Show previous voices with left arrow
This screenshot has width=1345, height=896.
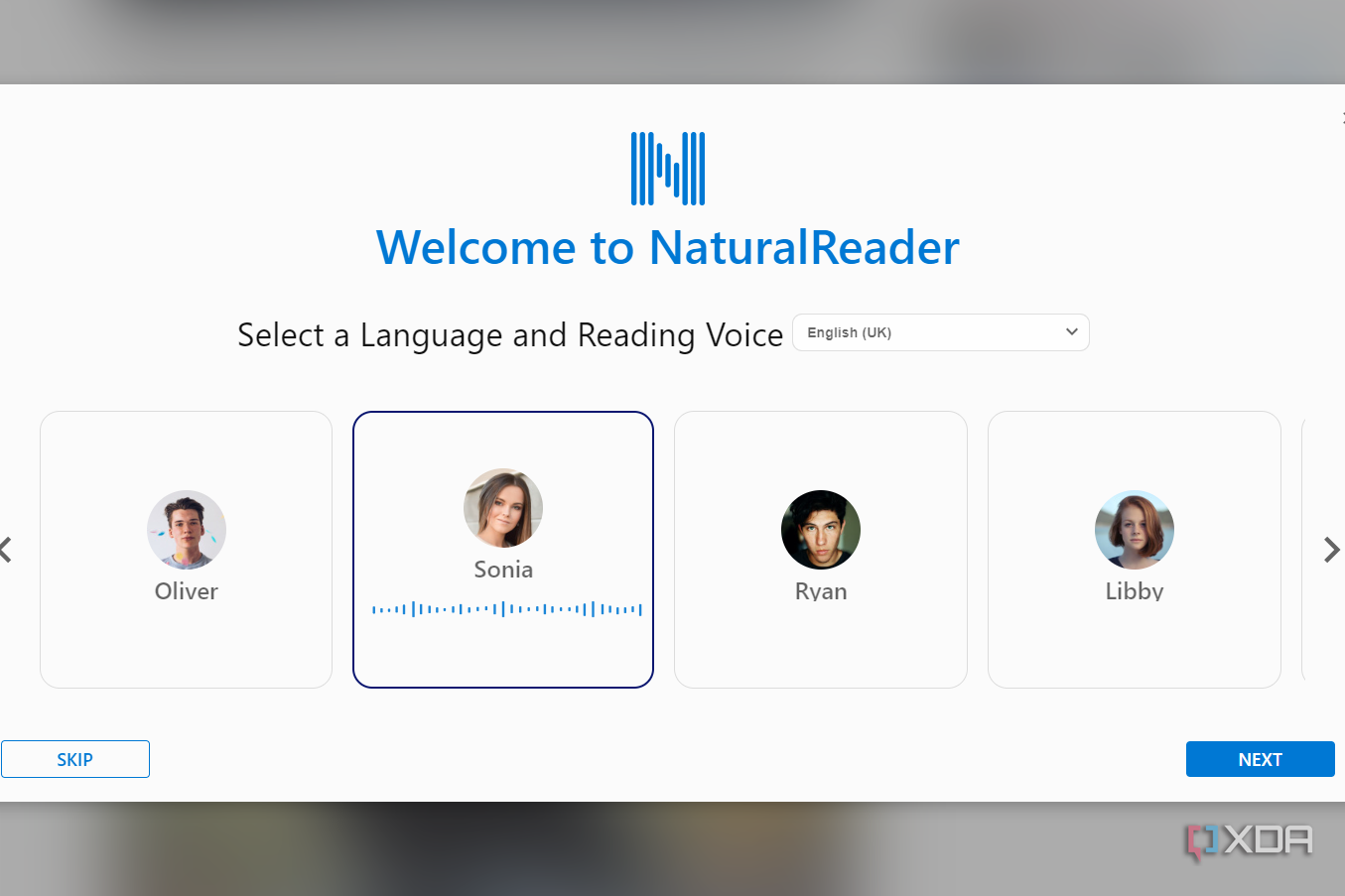point(6,550)
